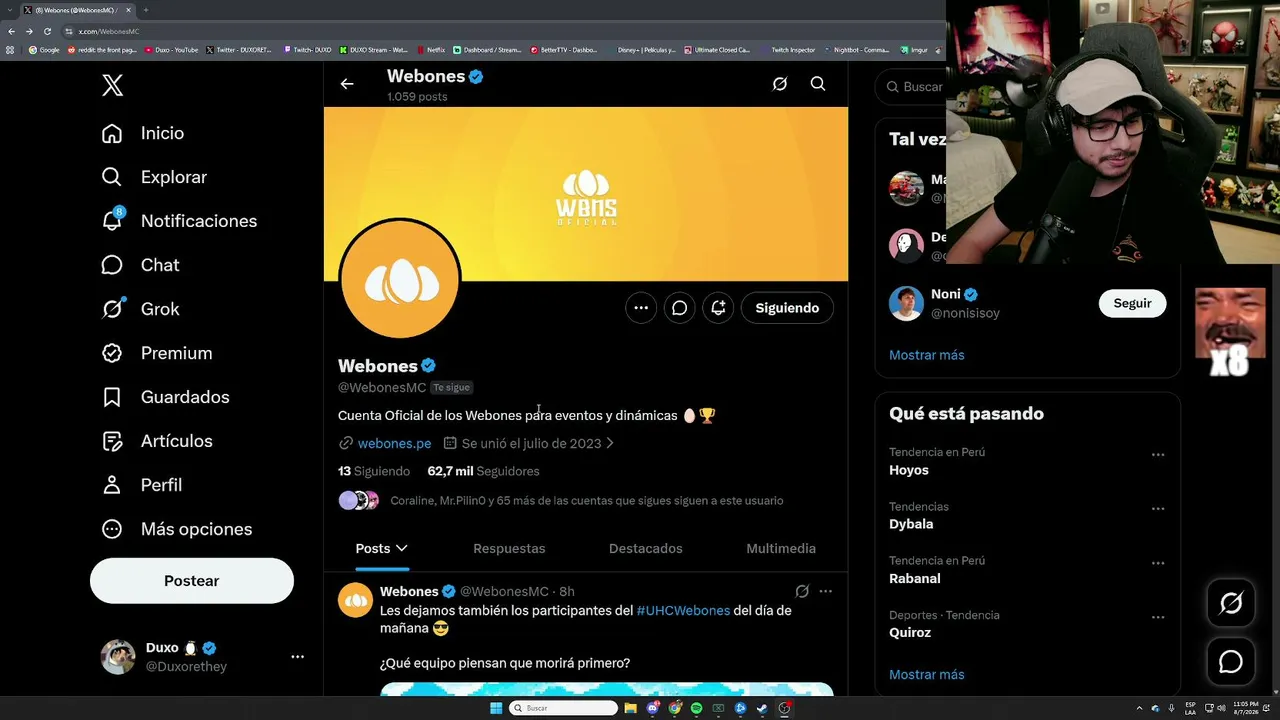1280x720 pixels.
Task: Expand Más opciones in the sidebar
Action: [177, 529]
